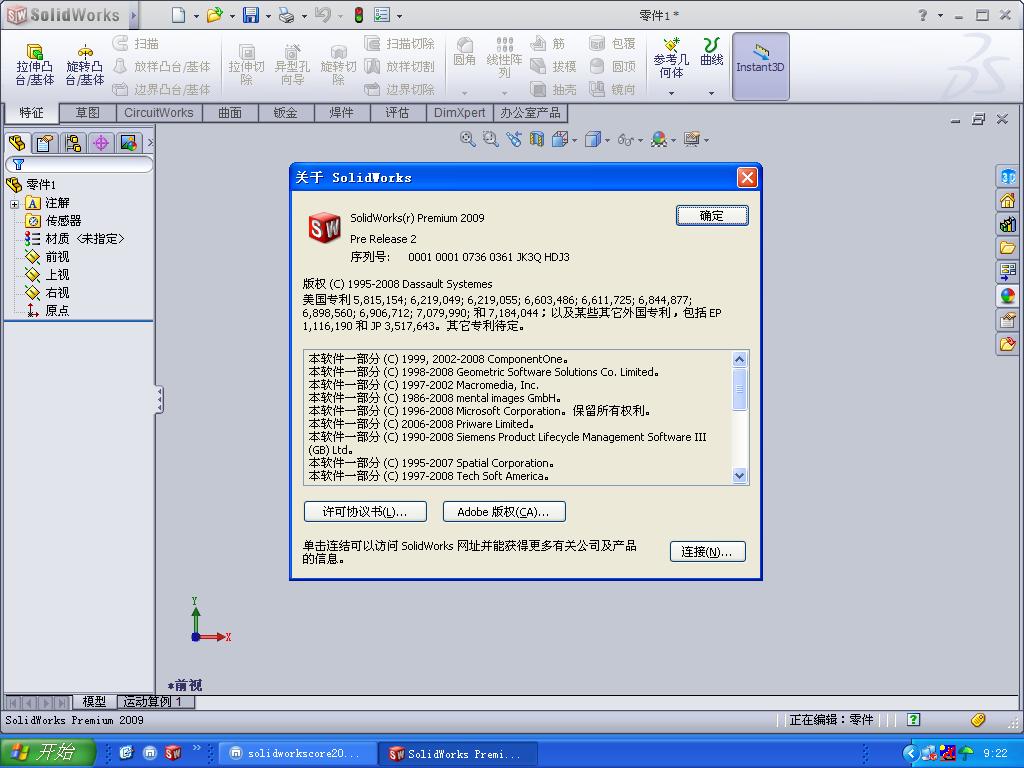This screenshot has width=1024, height=768.
Task: Click Adobe 版权(CA)... button
Action: click(x=504, y=511)
